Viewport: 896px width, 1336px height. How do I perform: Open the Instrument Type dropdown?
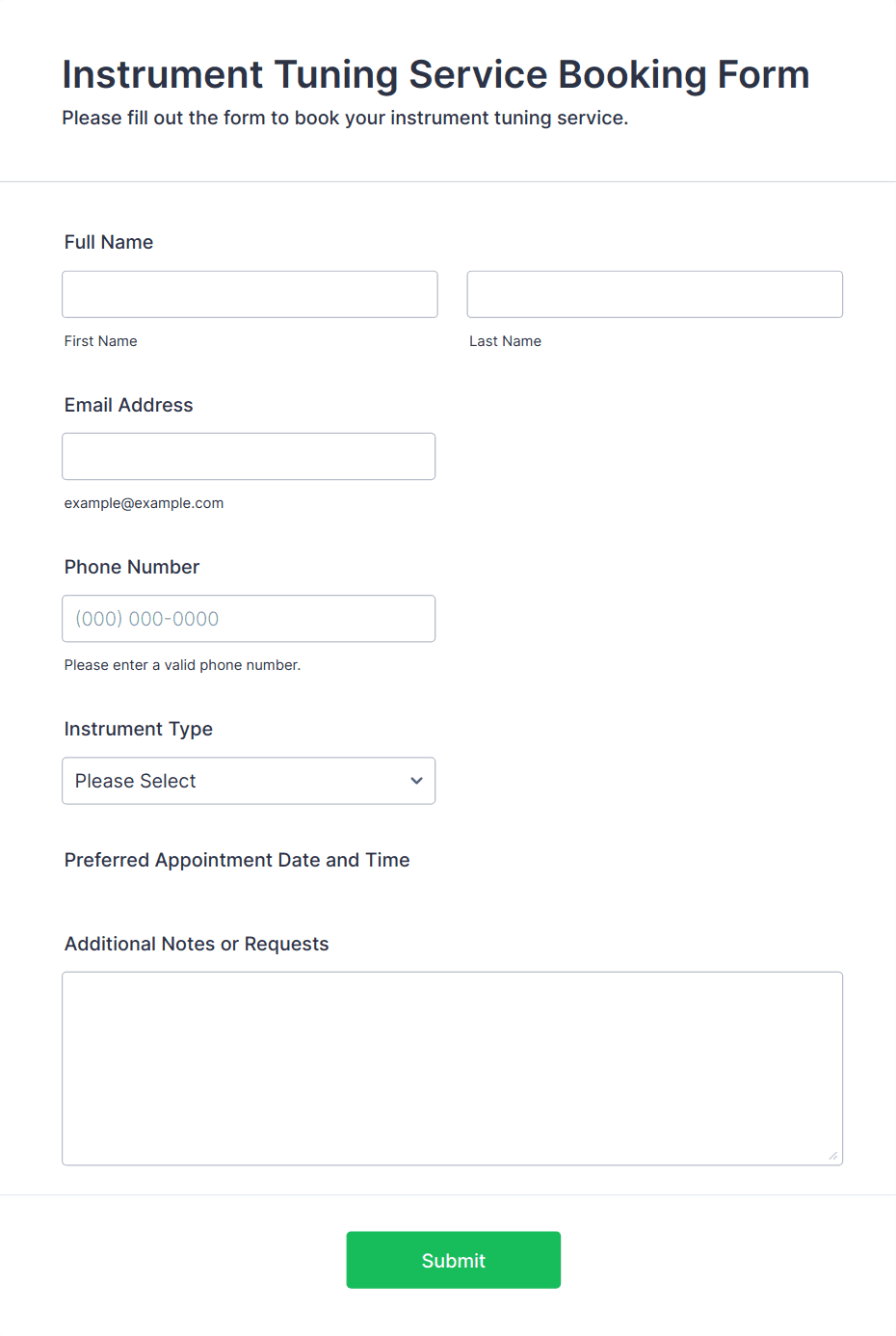pos(249,780)
